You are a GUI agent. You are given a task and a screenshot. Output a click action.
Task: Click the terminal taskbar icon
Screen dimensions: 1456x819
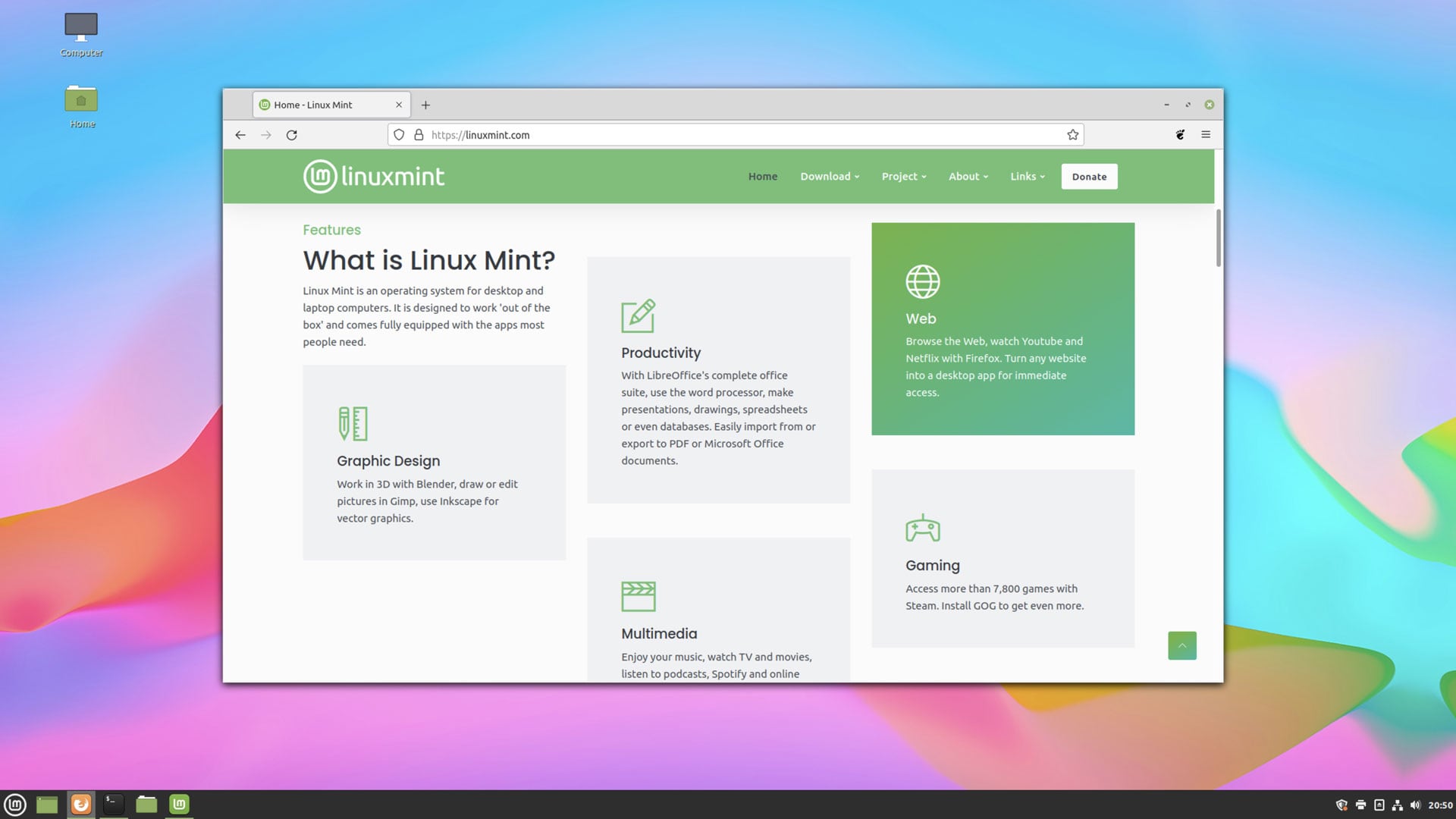(x=113, y=804)
